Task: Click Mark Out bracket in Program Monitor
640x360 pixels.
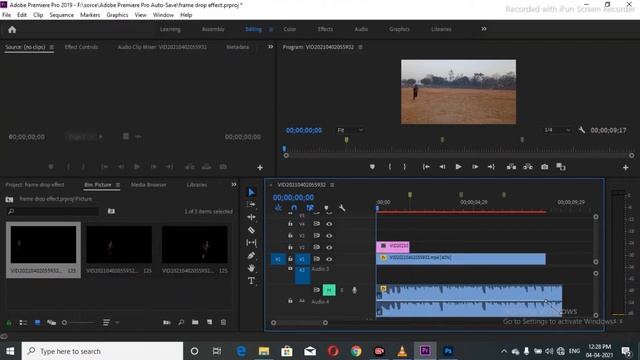Action: click(x=404, y=167)
